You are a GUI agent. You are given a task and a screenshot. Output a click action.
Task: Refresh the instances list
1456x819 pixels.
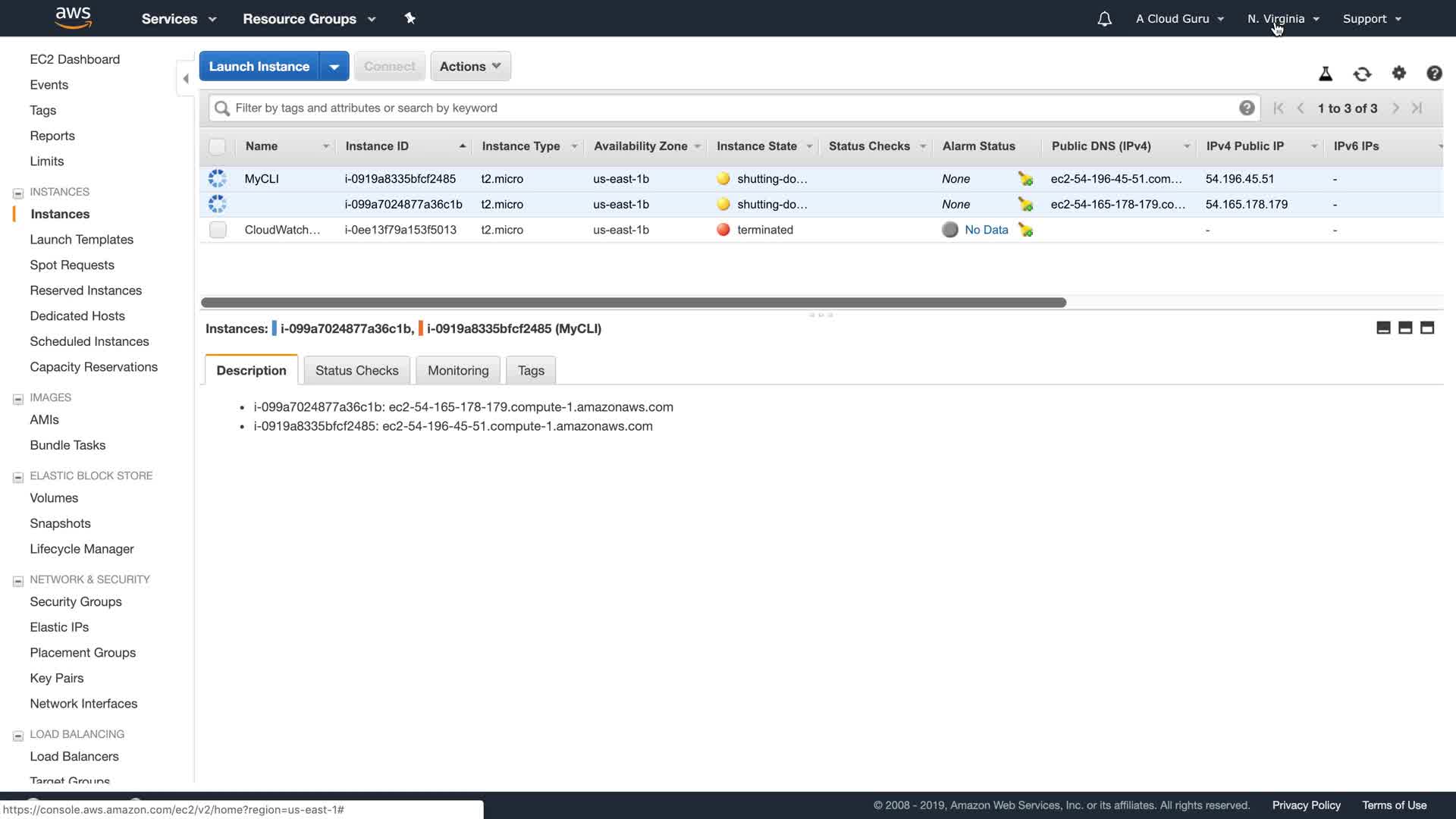[x=1362, y=74]
